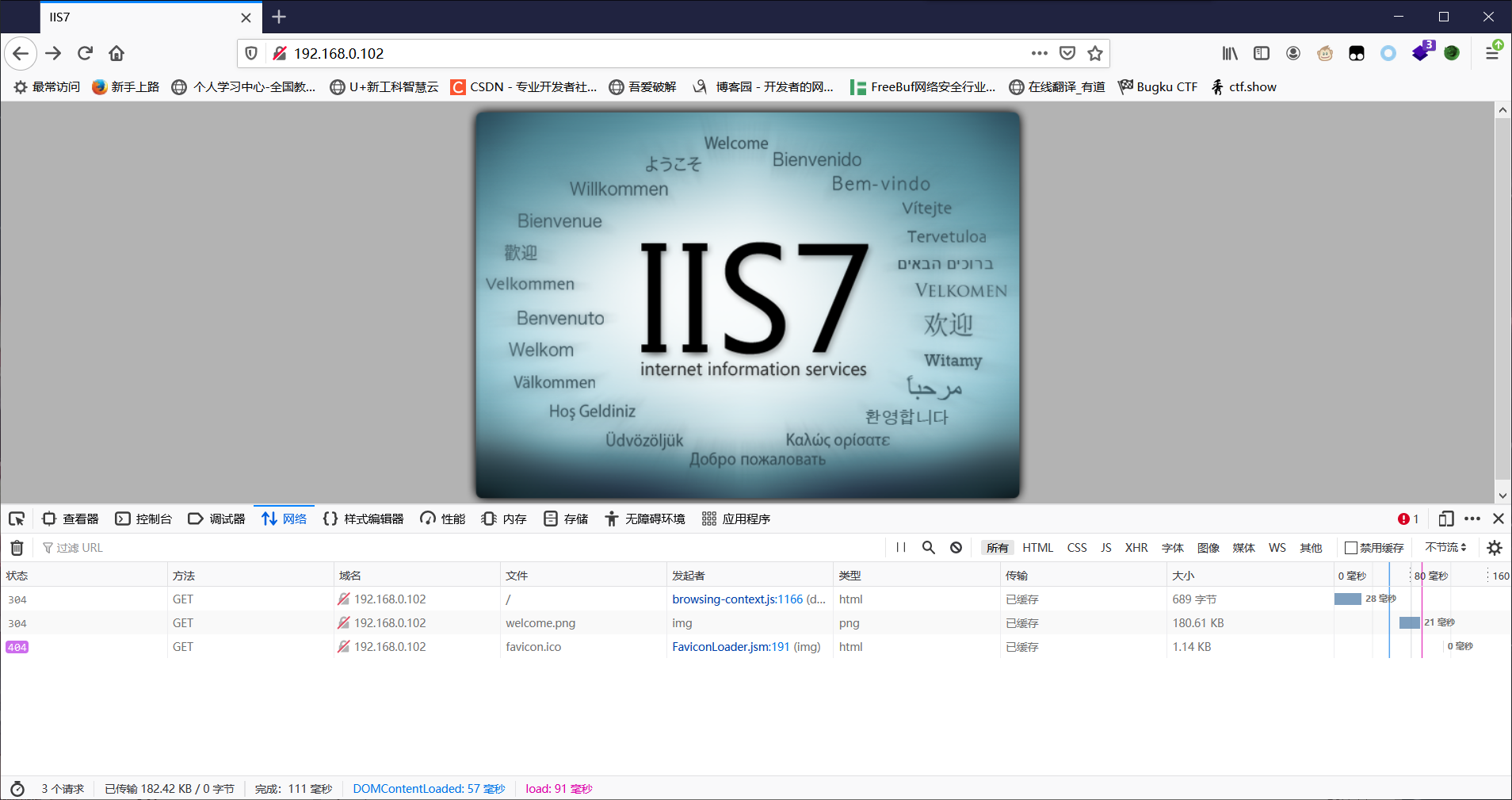The width and height of the screenshot is (1512, 800).
Task: Open the 应用程序 application tab
Action: tap(736, 519)
